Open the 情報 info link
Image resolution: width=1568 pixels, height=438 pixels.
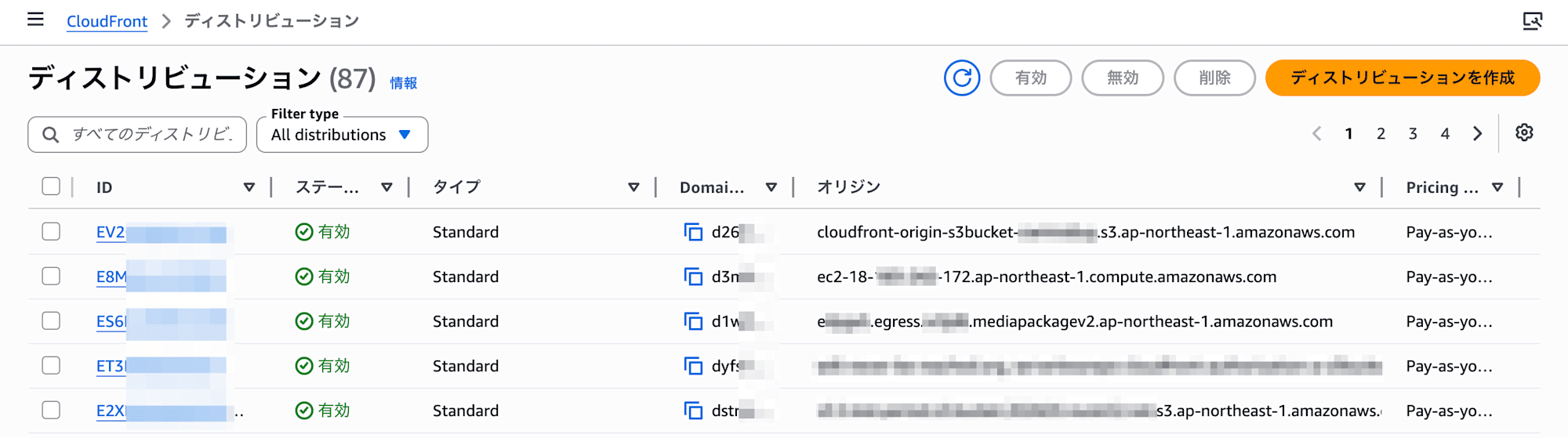tap(404, 83)
